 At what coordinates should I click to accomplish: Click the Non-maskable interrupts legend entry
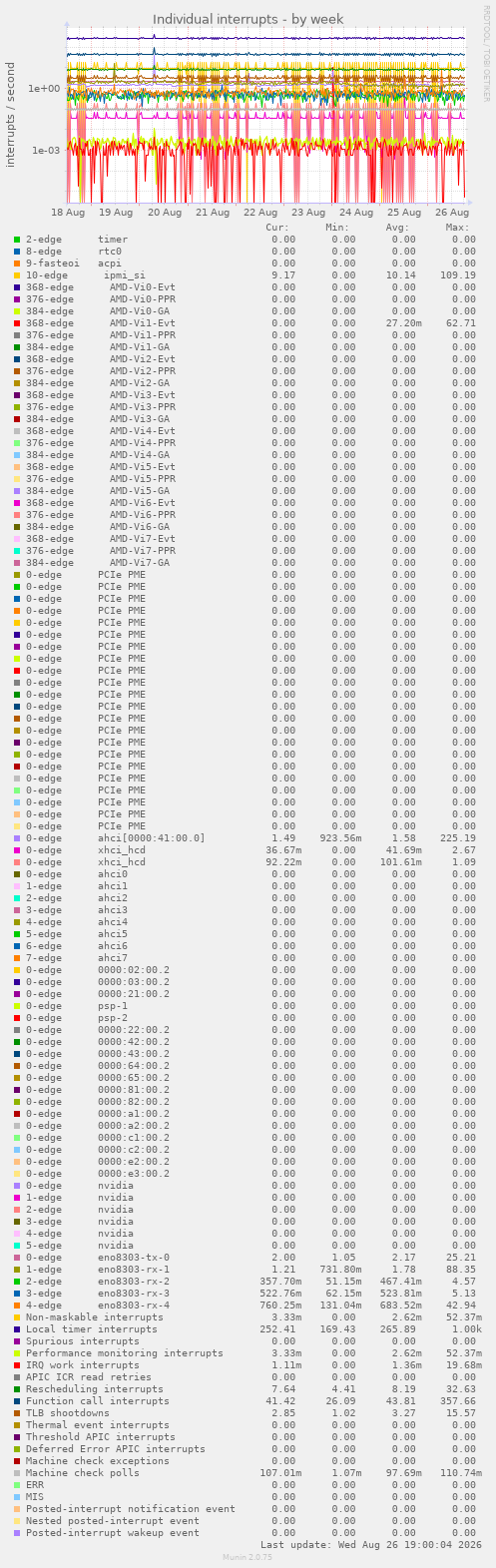pos(95,1317)
